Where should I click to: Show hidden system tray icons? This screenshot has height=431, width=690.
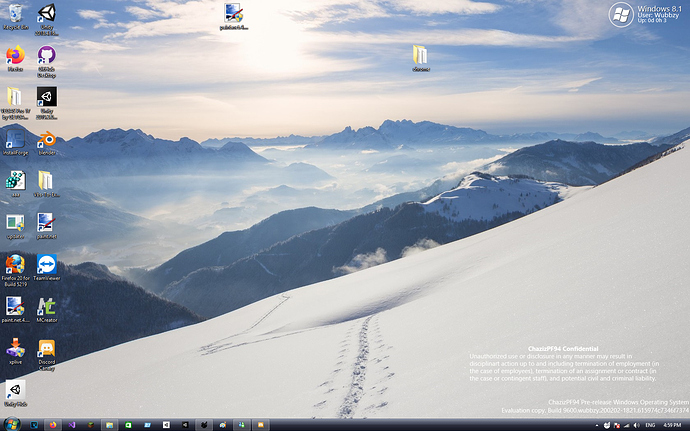point(597,425)
